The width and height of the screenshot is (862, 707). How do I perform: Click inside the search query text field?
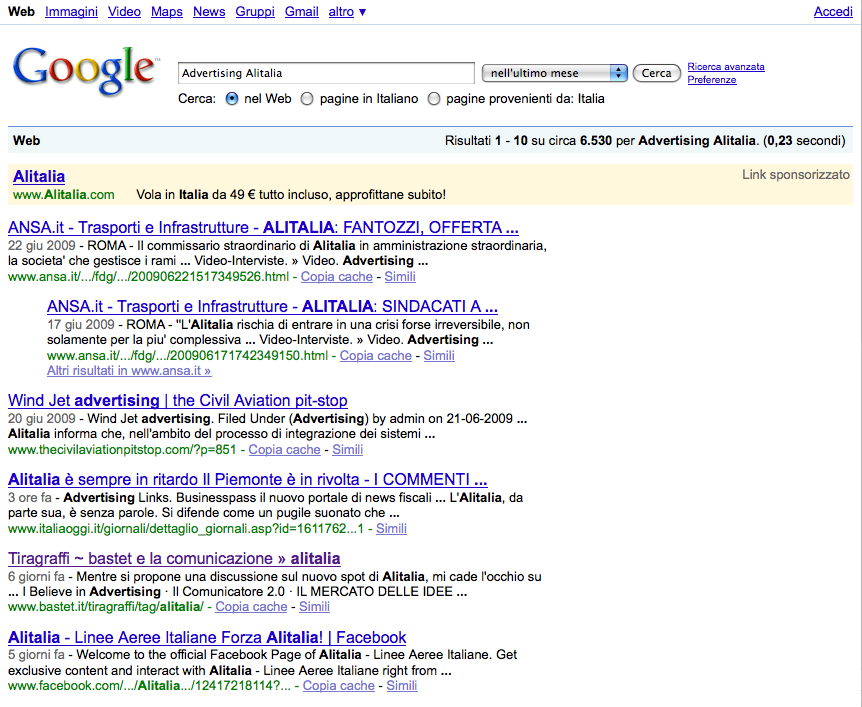coord(326,73)
